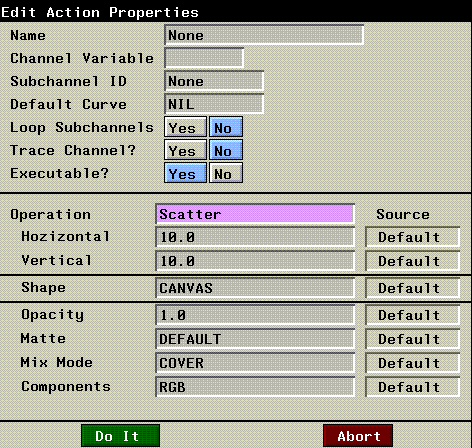
Task: Click the Default source for Shape
Action: (413, 288)
